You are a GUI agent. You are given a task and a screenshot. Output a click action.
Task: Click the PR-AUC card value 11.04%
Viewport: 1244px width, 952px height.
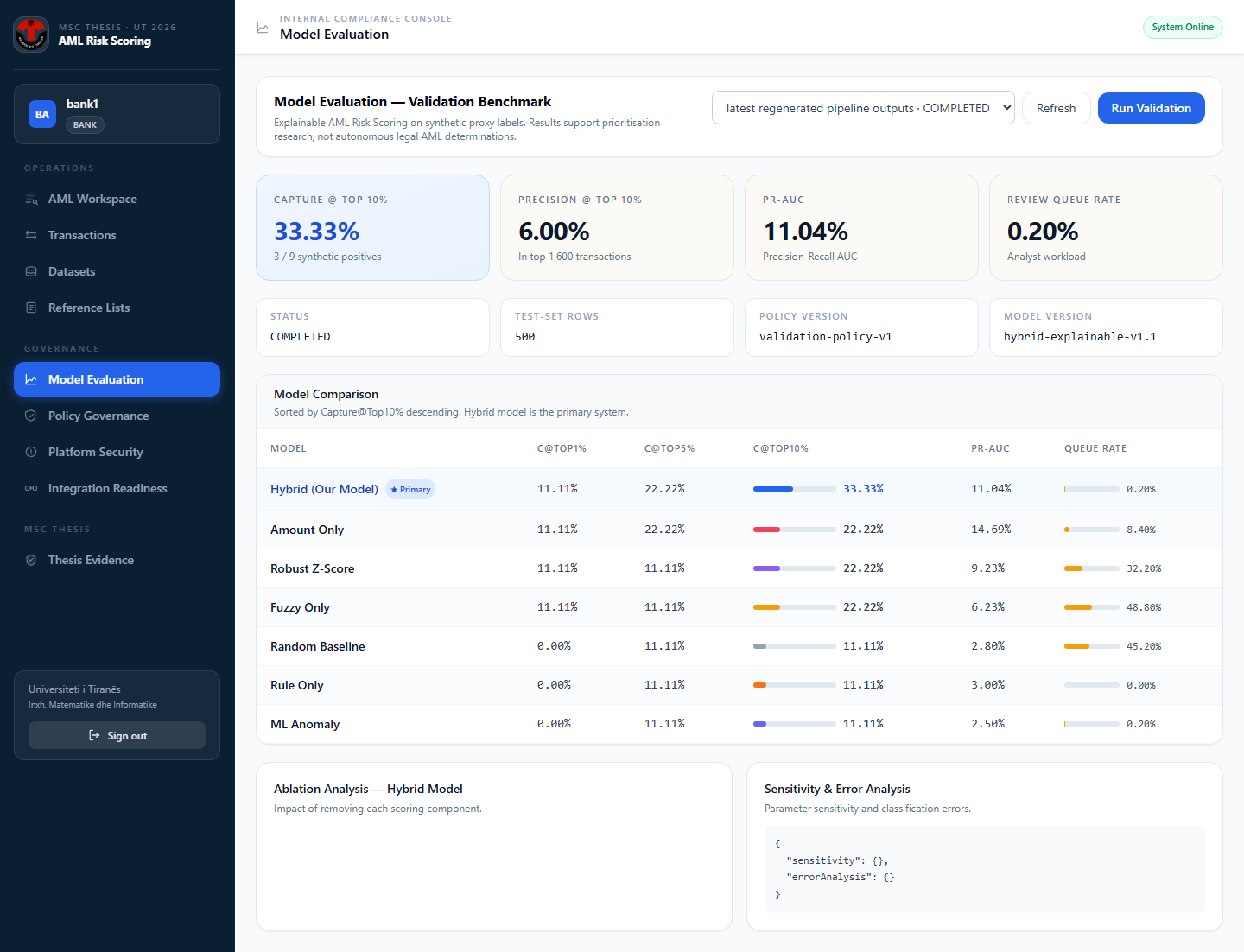click(x=805, y=232)
